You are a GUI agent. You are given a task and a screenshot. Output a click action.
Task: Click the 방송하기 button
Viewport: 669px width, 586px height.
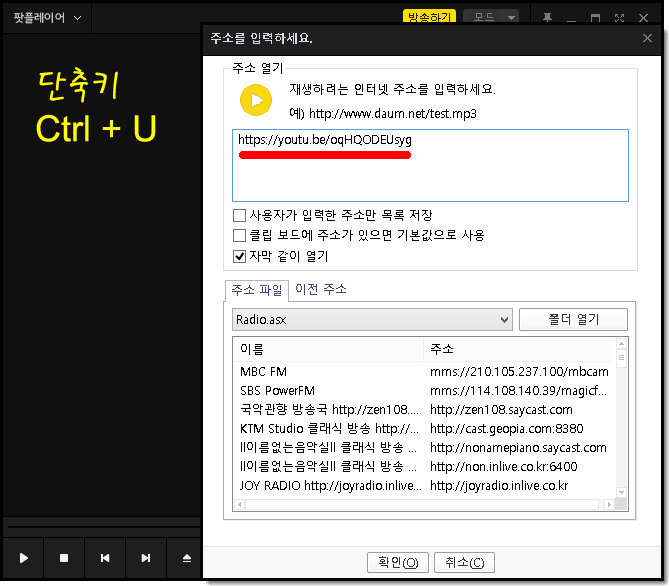pyautogui.click(x=429, y=17)
